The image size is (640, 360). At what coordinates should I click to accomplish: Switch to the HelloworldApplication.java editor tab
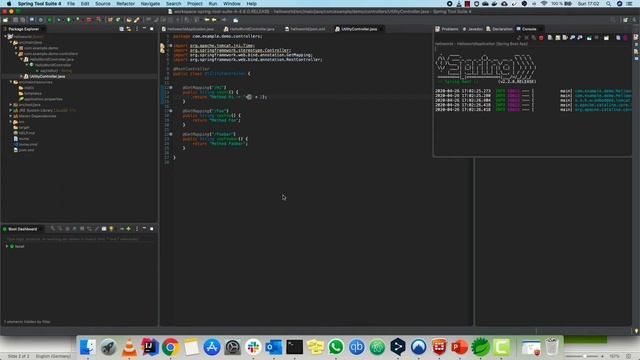[190, 29]
